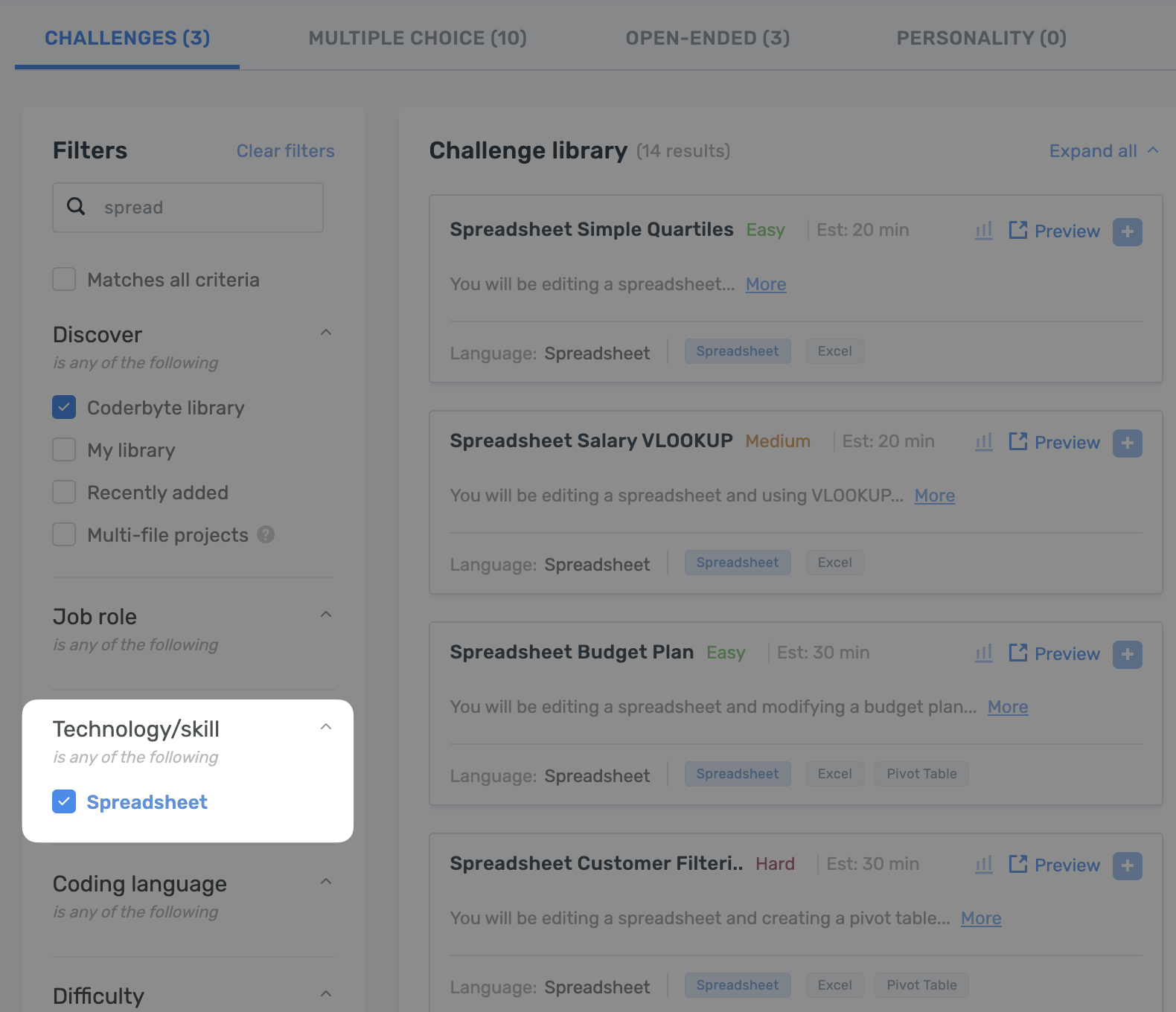Viewport: 1176px width, 1012px height.
Task: Click the plus icon on Spreadsheet Budget Plan
Action: (1128, 654)
